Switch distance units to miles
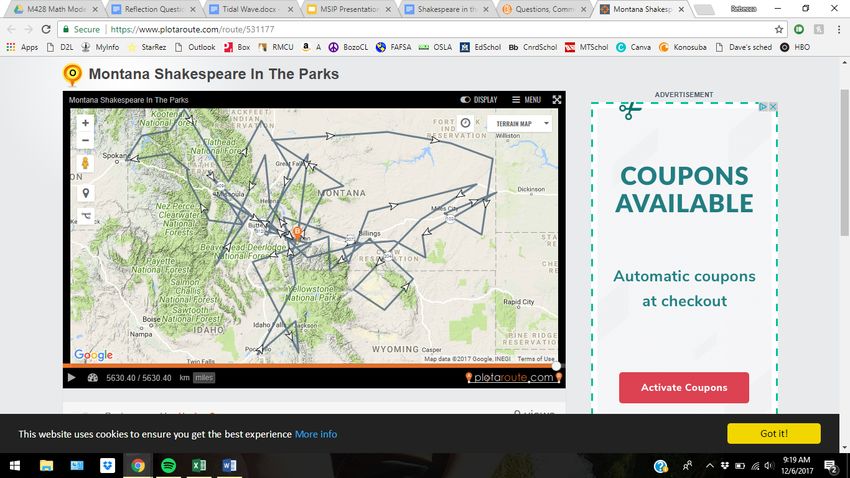The image size is (850, 478). point(204,378)
